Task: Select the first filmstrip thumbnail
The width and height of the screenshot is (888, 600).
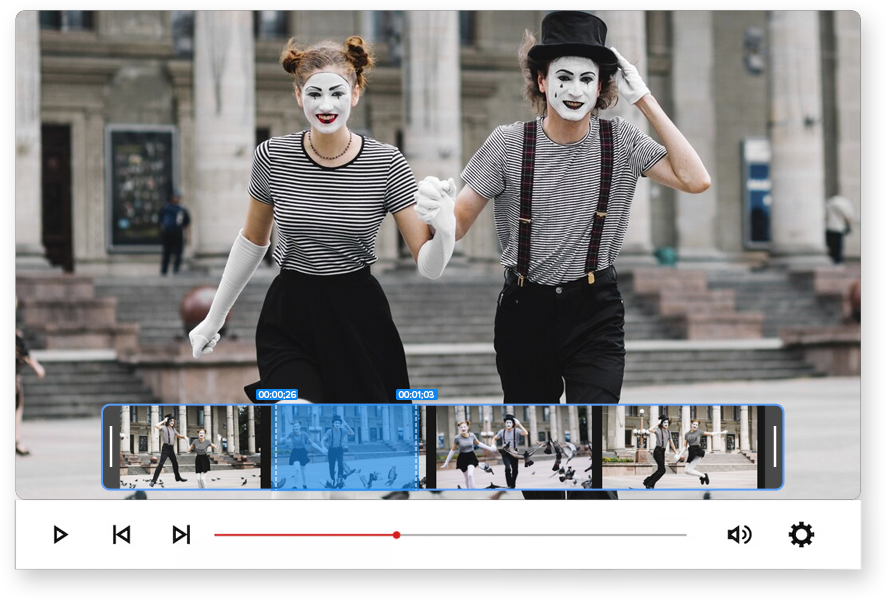Action: tap(190, 447)
